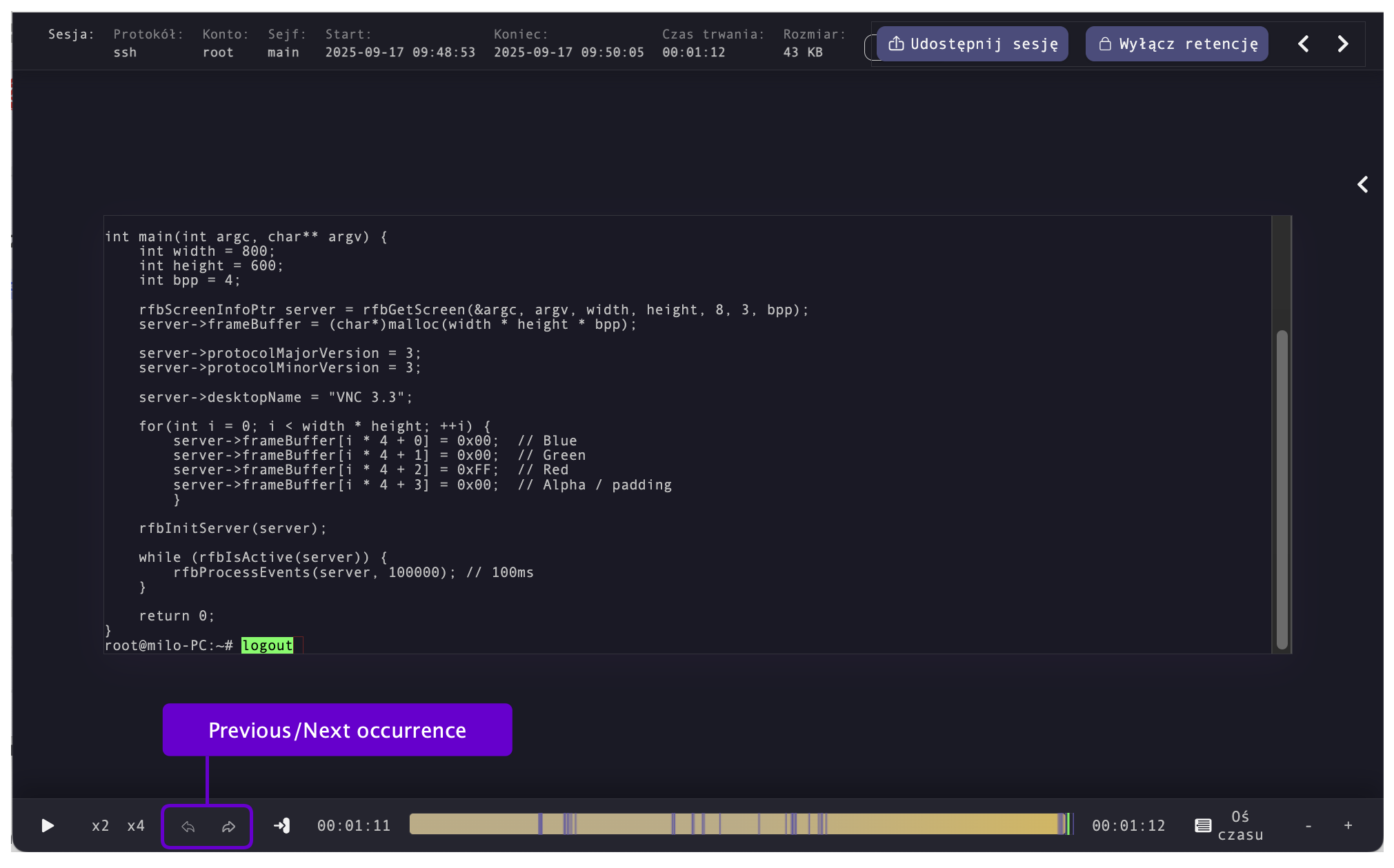Go to next session with right chevron

(1342, 44)
